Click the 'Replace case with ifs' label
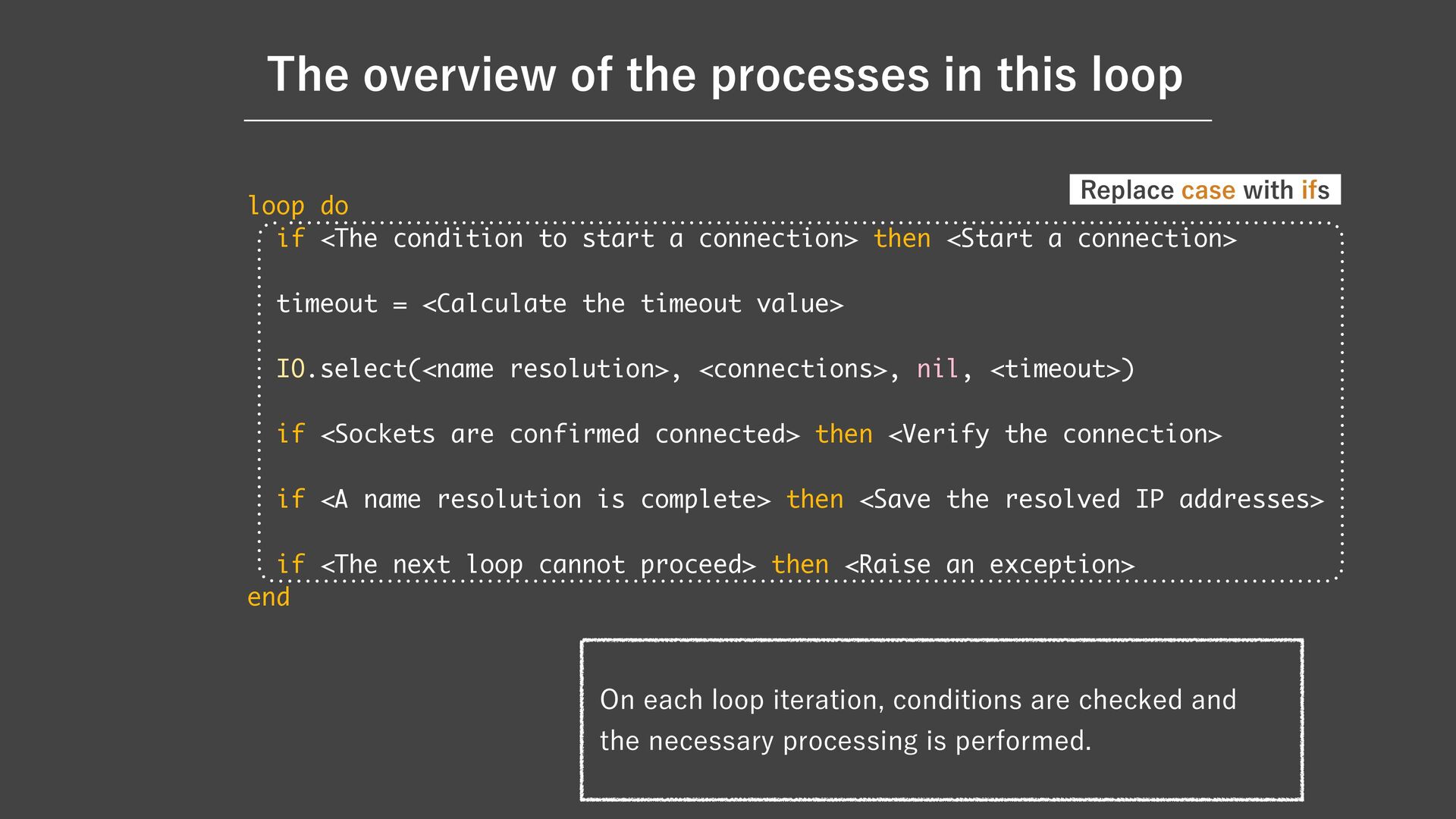 click(1204, 190)
